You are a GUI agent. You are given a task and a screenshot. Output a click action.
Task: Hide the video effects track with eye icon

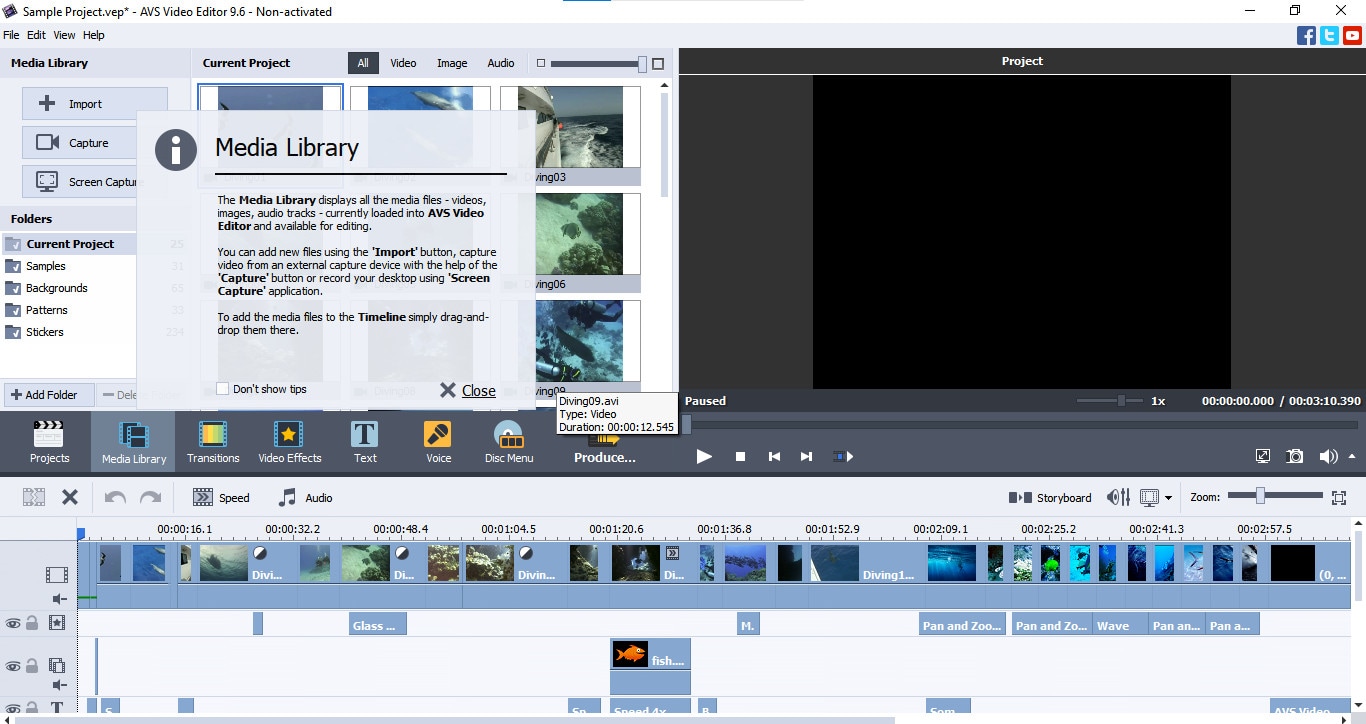(13, 623)
